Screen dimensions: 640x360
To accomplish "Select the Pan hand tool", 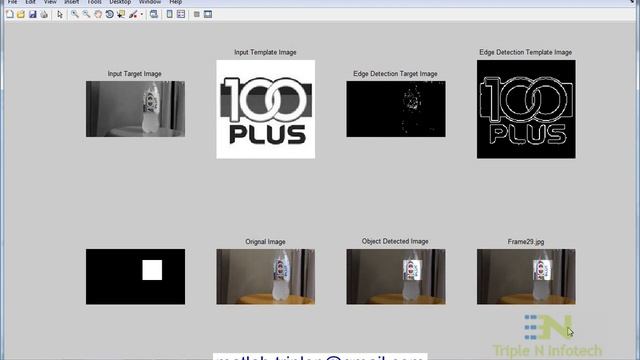I will (98, 15).
